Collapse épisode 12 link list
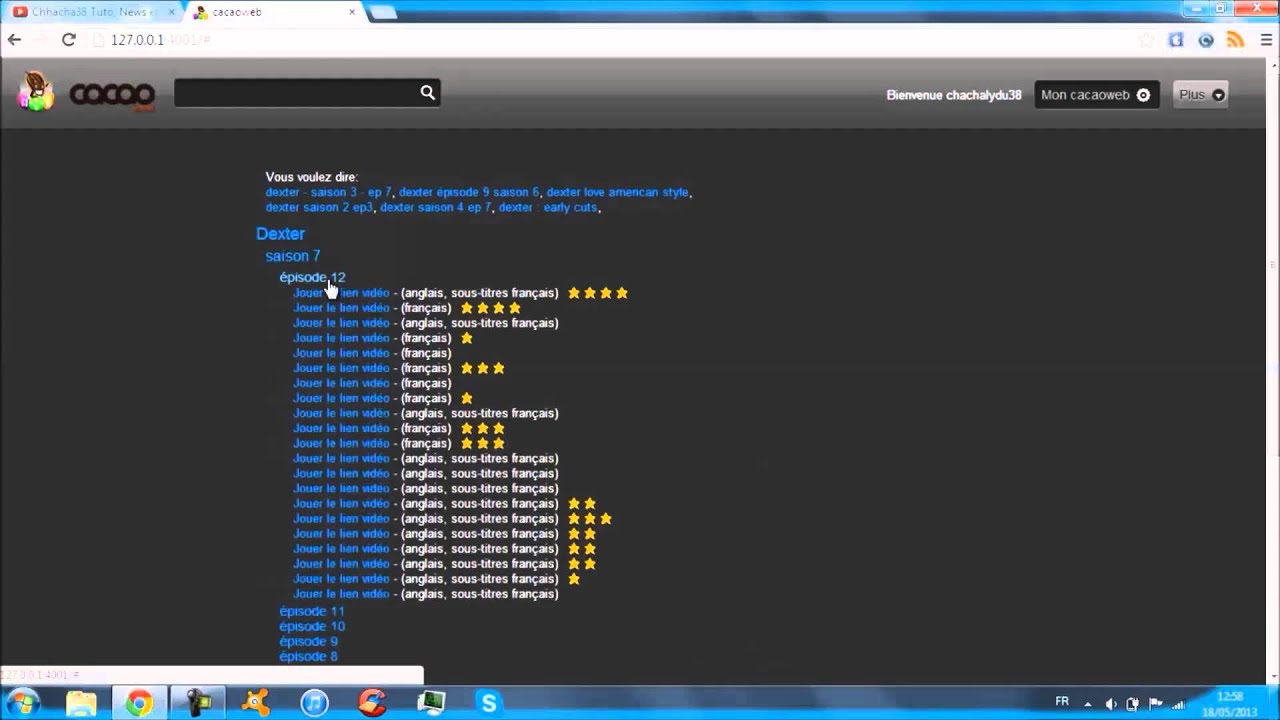 click(312, 277)
